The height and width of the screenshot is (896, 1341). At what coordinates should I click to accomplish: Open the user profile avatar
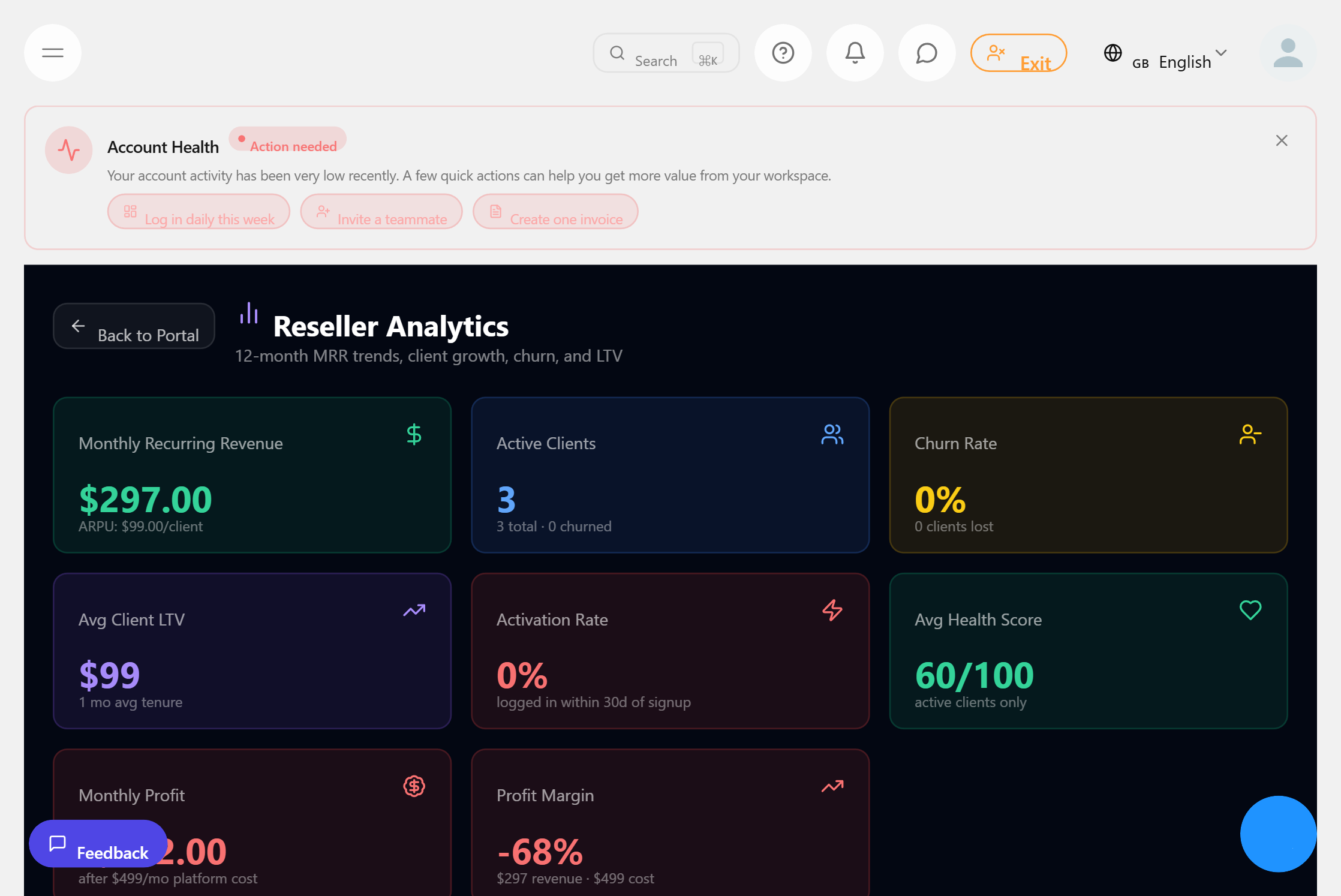tap(1287, 53)
